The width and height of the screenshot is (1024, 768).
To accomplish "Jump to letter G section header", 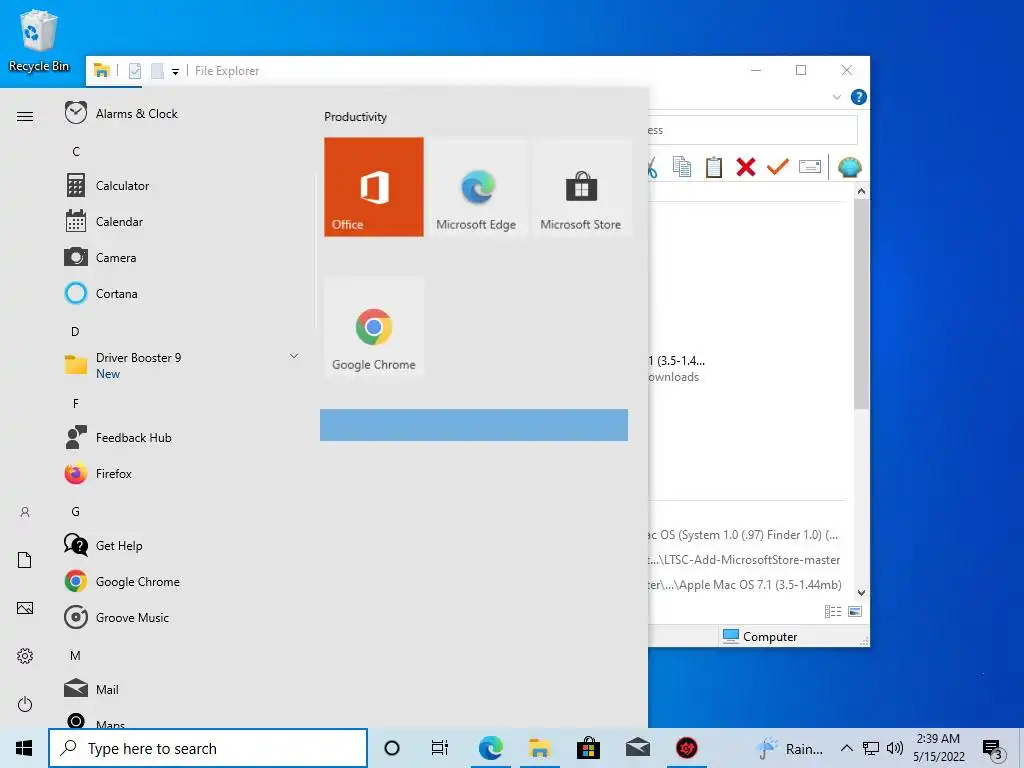I will point(76,511).
